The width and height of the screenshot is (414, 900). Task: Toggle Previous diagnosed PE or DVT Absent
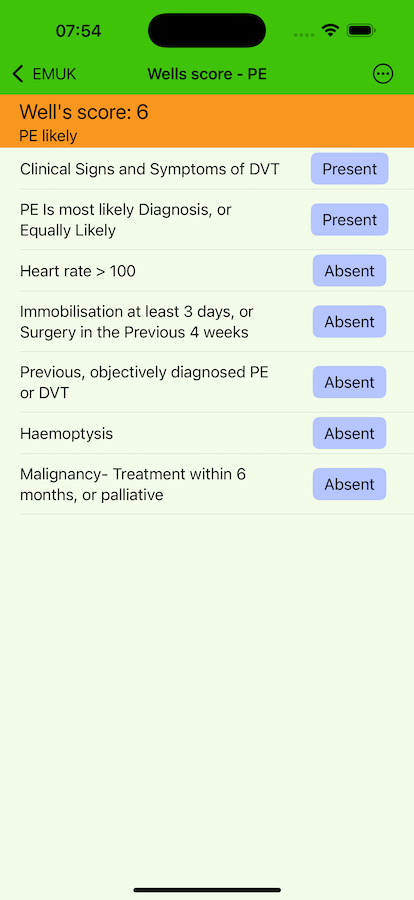click(350, 382)
